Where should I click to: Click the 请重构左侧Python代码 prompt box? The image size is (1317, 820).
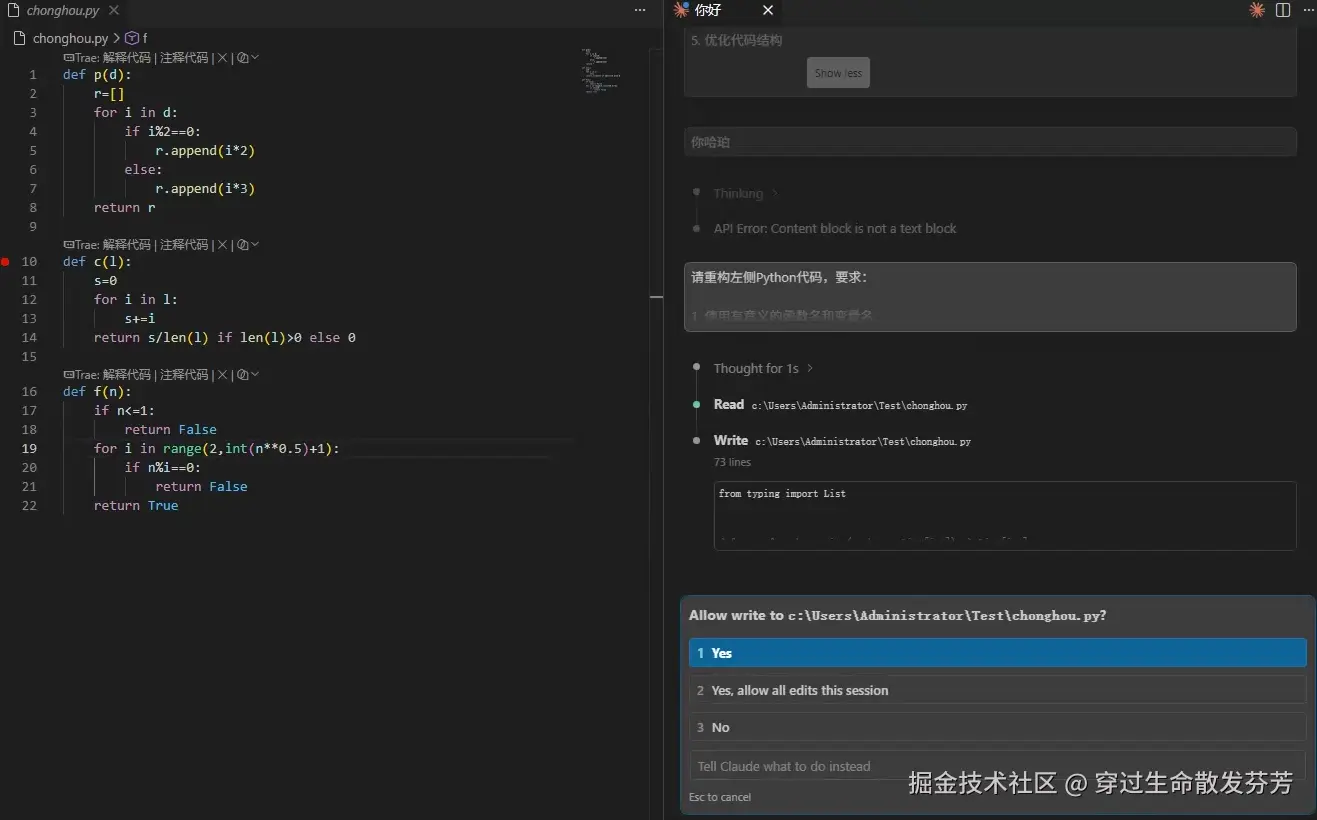coord(990,297)
